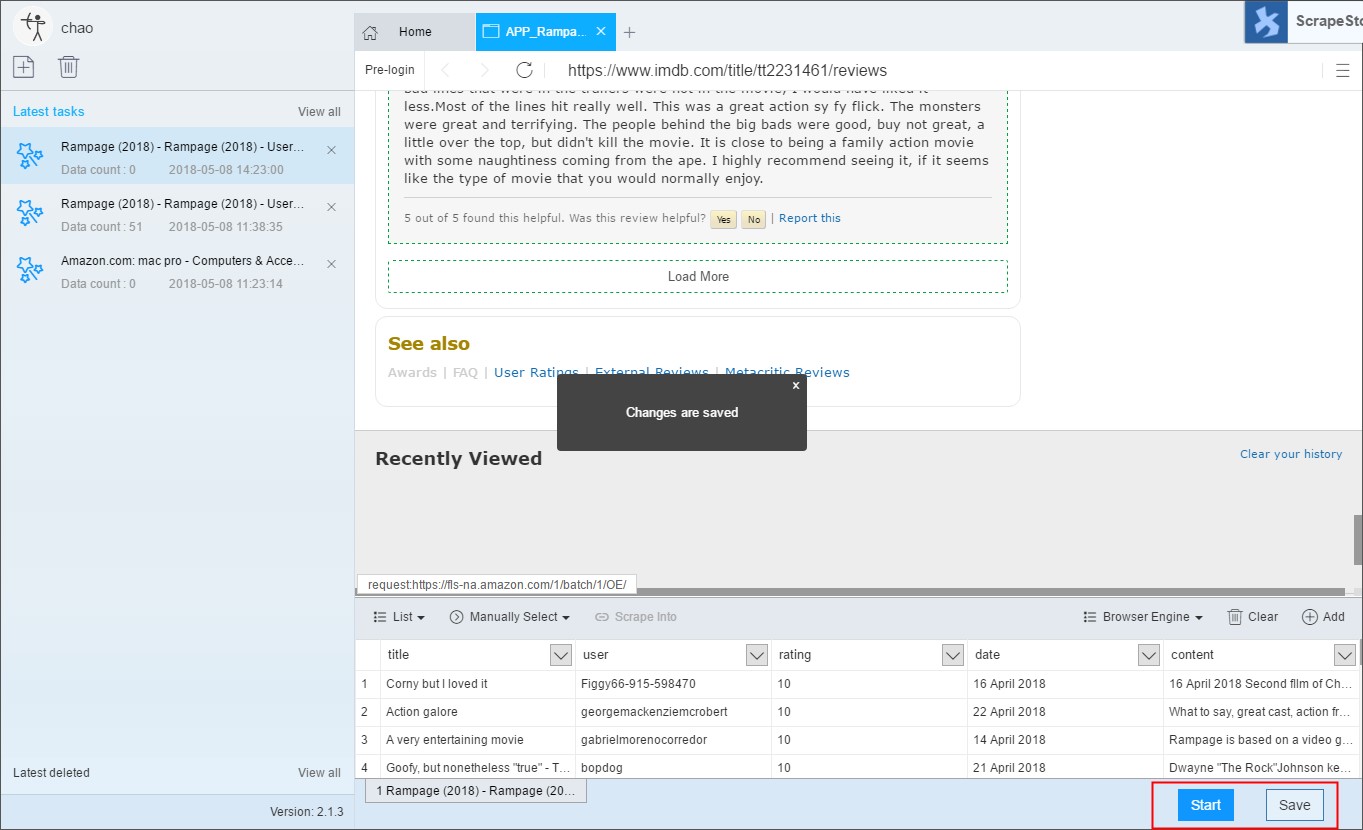
Task: Click the Add field plus icon
Action: click(1309, 617)
